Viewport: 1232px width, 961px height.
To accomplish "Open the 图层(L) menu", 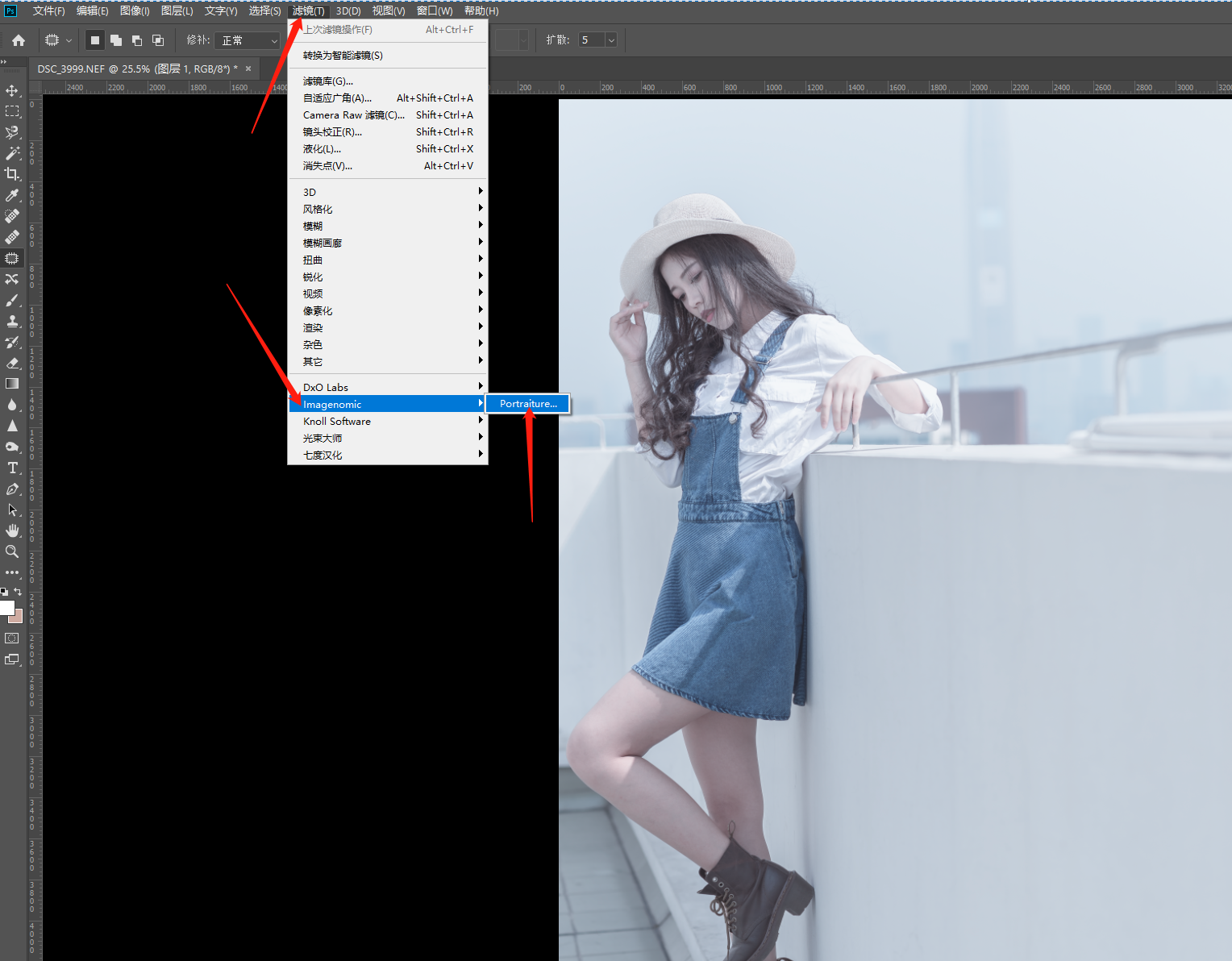I will point(177,11).
